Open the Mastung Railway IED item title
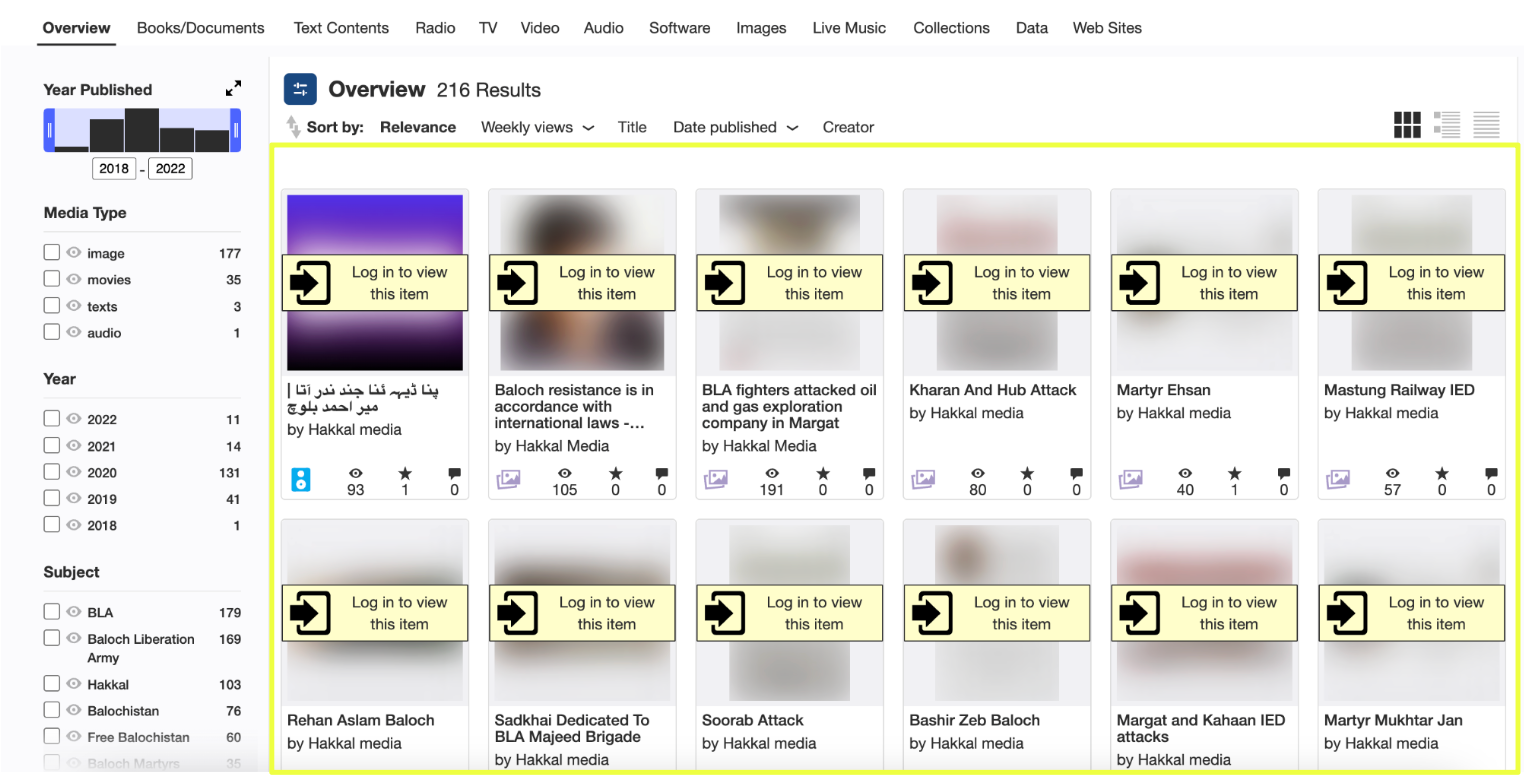Viewport: 1524px width, 782px height. 1398,390
